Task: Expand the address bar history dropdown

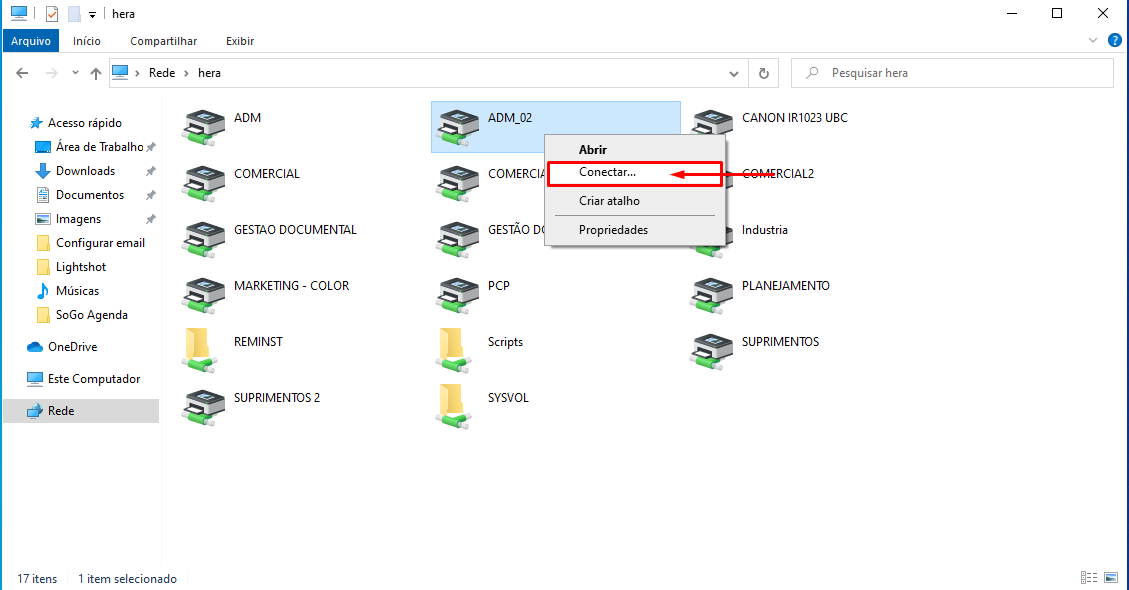Action: [735, 73]
